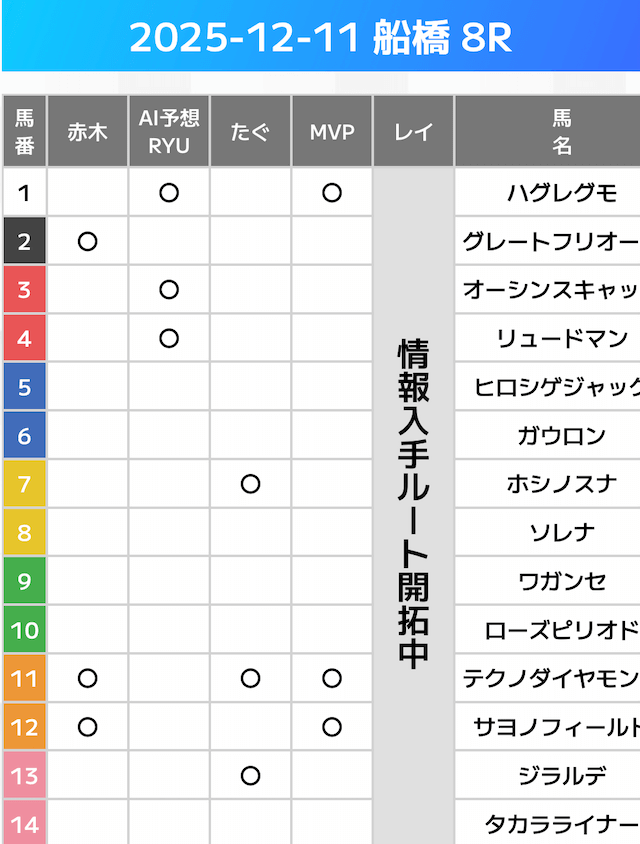The width and height of the screenshot is (640, 844).
Task: Click the 赤木 circle mark for horse 2
Action: click(87, 241)
